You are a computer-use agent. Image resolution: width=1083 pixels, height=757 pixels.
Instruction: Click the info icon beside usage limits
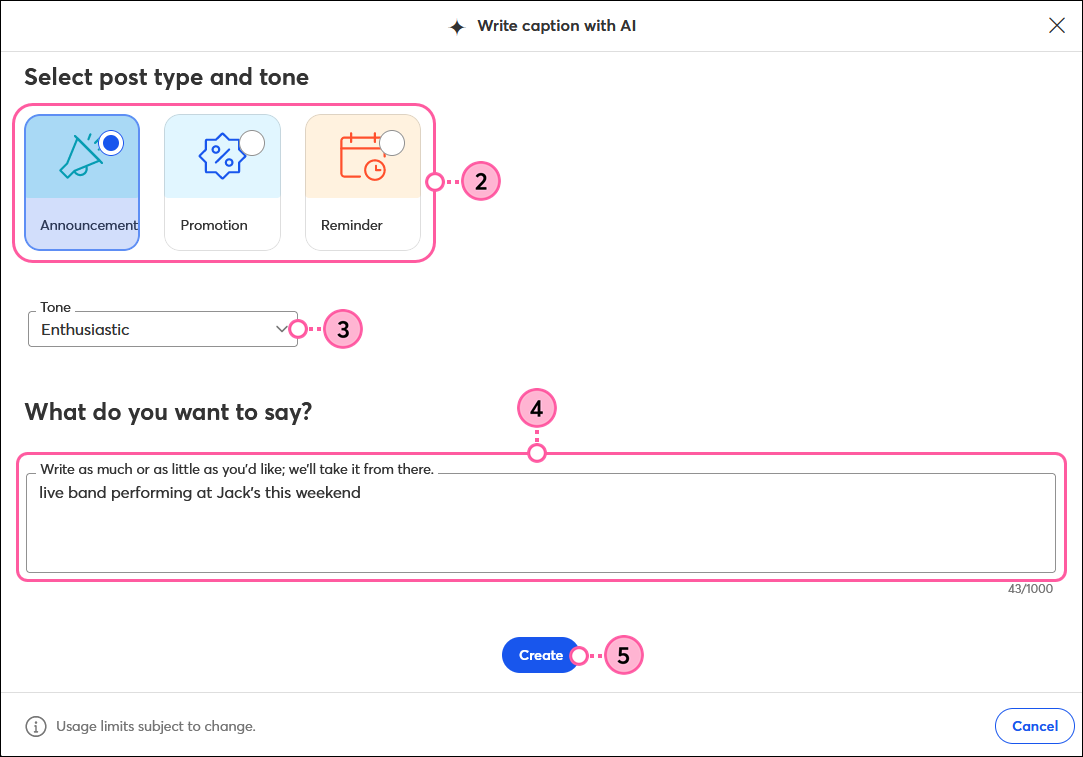36,727
